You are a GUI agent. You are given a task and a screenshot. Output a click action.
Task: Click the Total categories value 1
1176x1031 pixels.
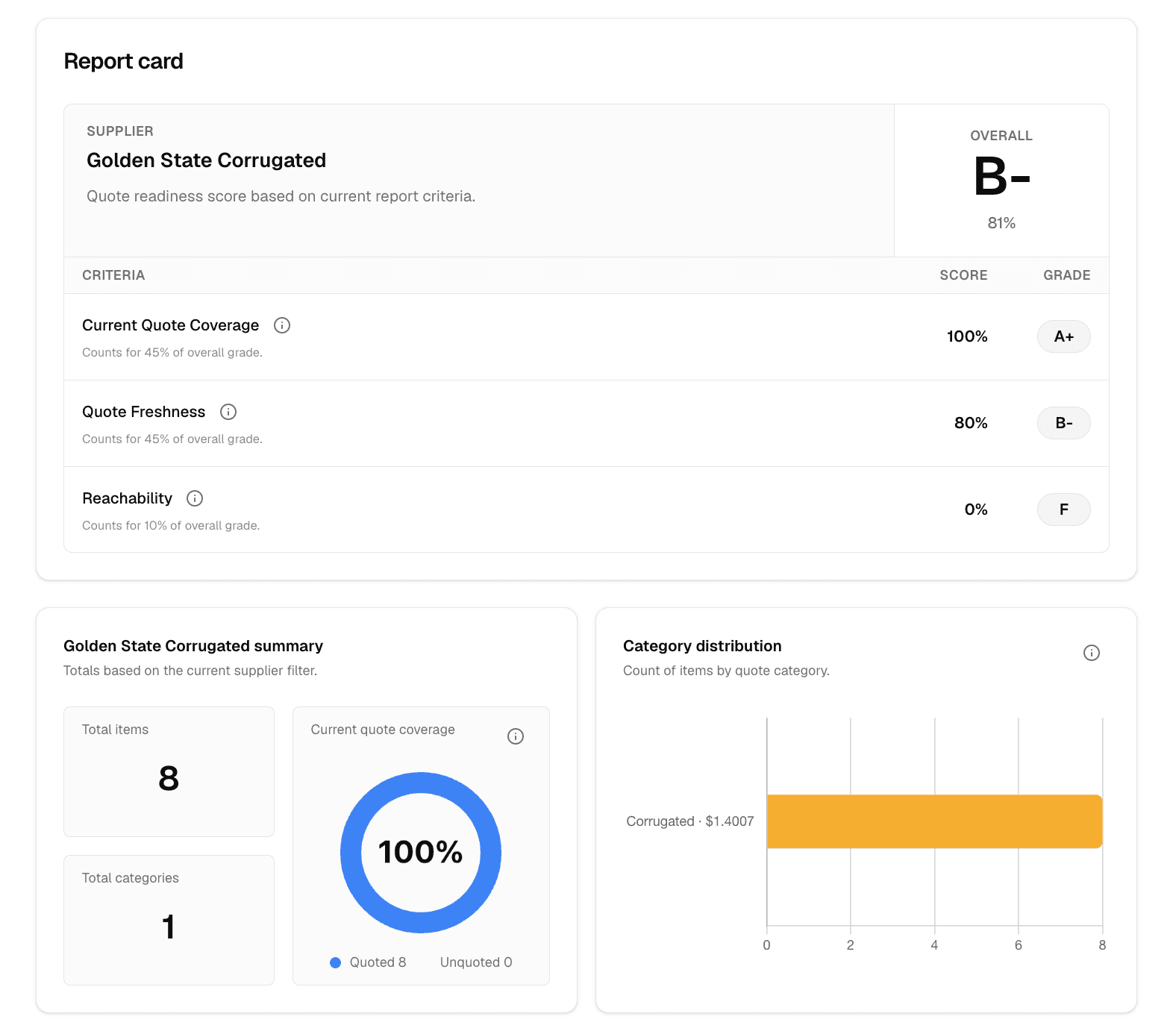[x=169, y=927]
